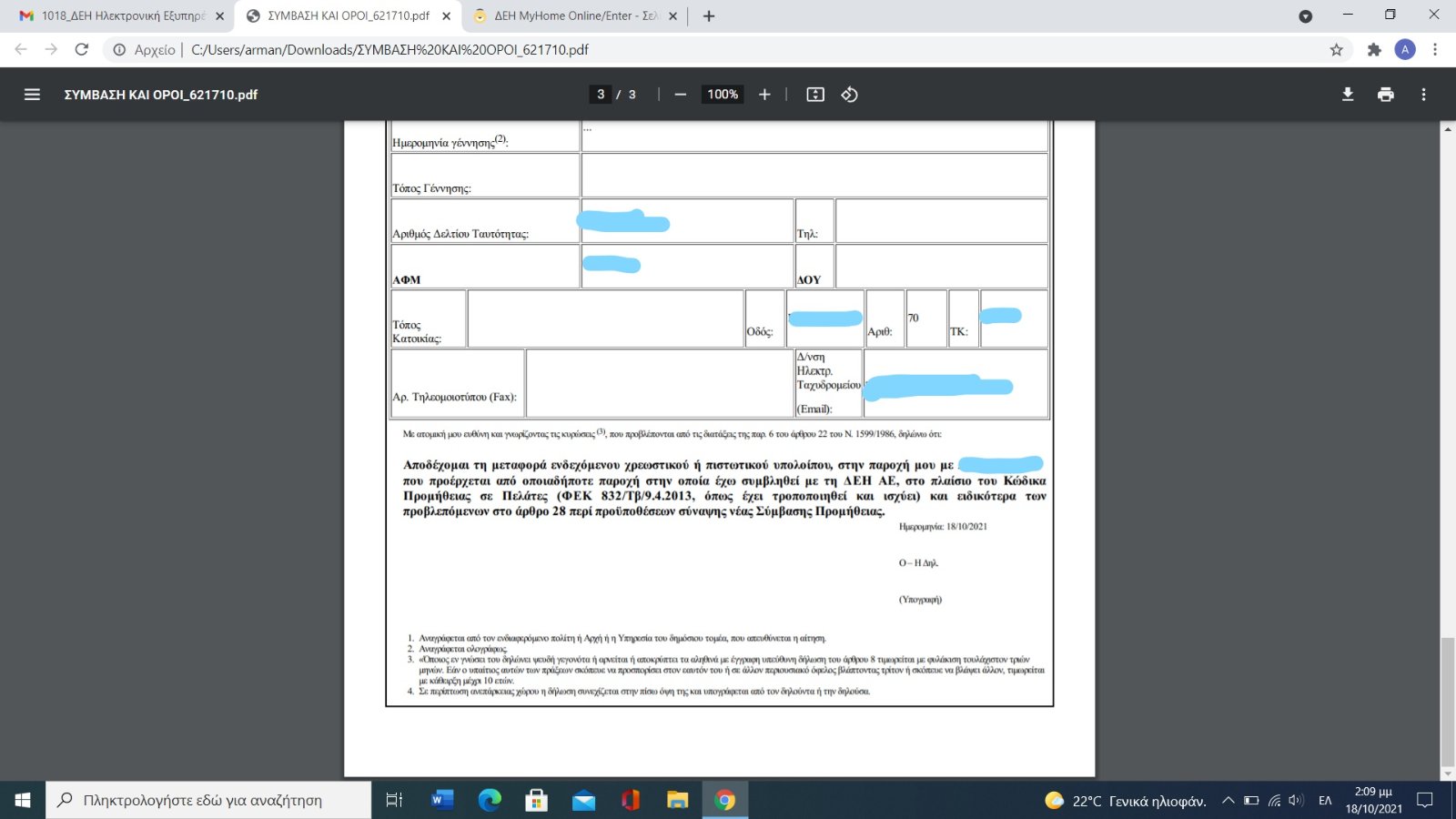Screen dimensions: 1456x819
Task: Open Task View on the taskbar
Action: coord(394,800)
